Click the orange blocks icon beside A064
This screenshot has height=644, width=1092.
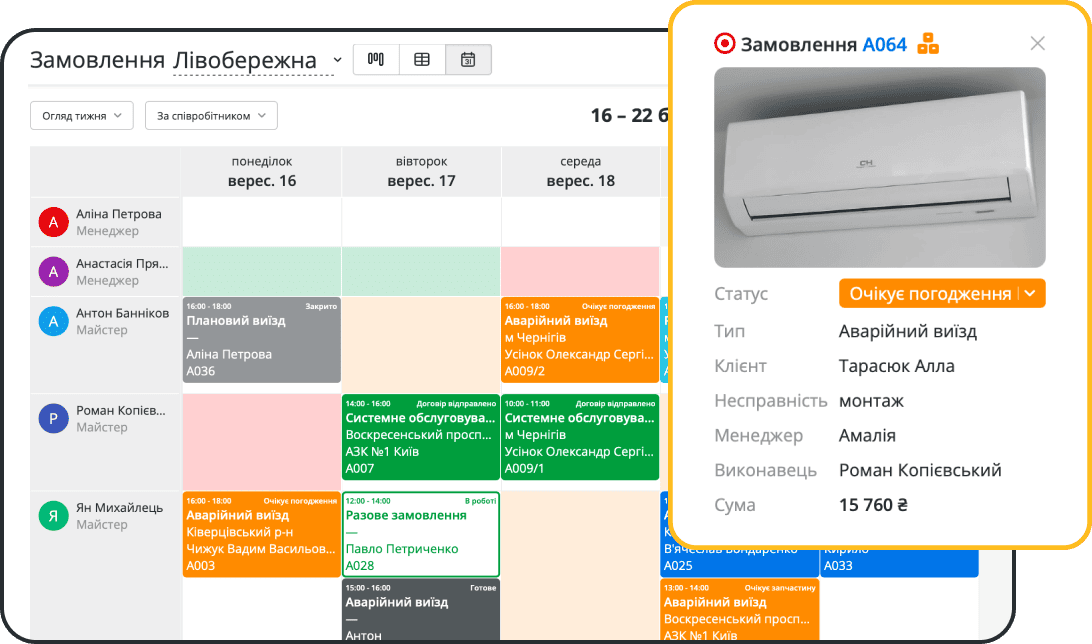pos(928,43)
